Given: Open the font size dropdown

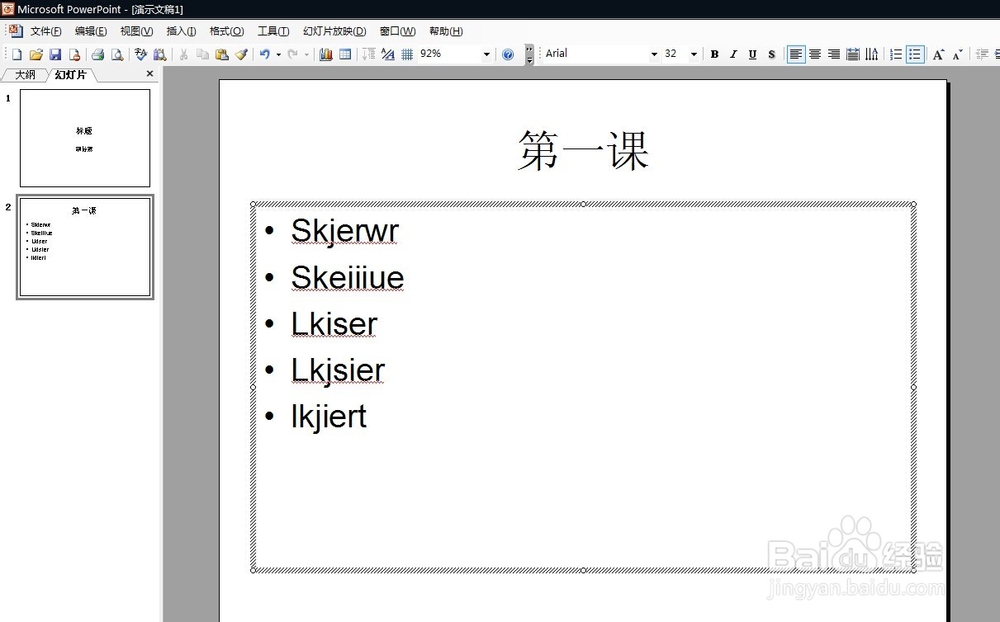Looking at the screenshot, I should [694, 54].
